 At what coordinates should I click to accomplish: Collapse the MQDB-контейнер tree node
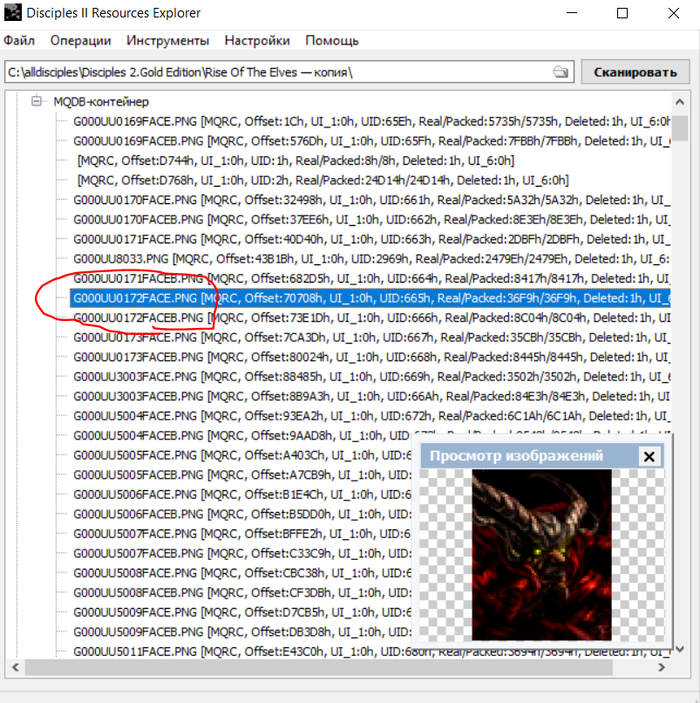38,102
